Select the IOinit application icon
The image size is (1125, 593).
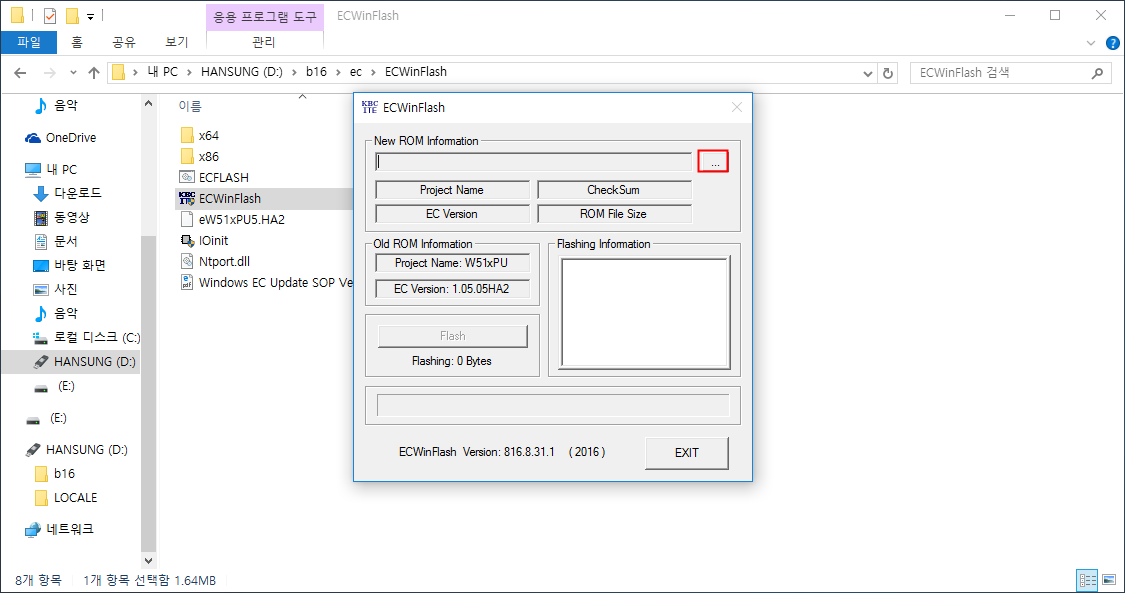(x=187, y=240)
